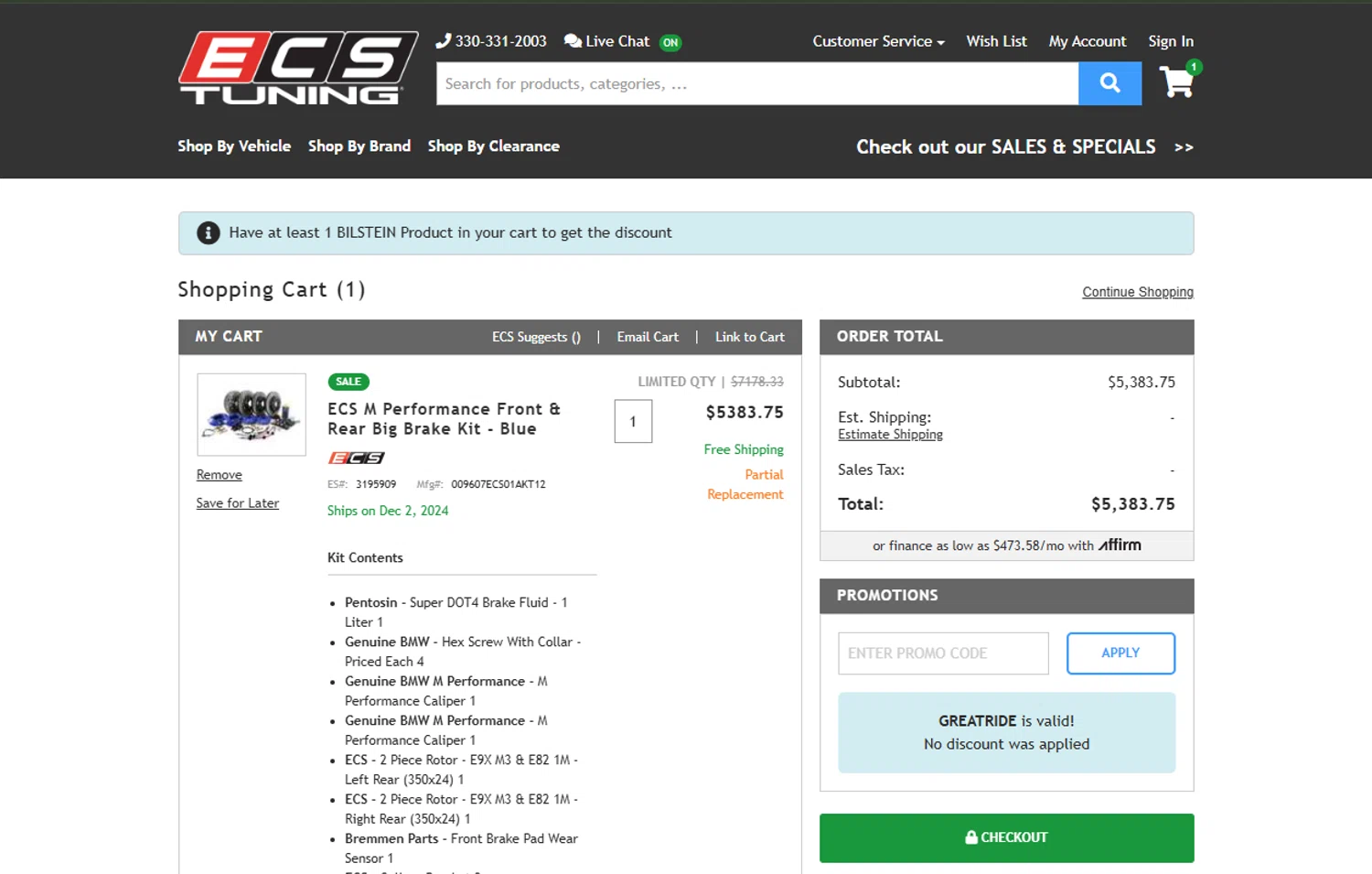The height and width of the screenshot is (874, 1372).
Task: View the SALES & SPECIALS banner link
Action: tap(1024, 146)
